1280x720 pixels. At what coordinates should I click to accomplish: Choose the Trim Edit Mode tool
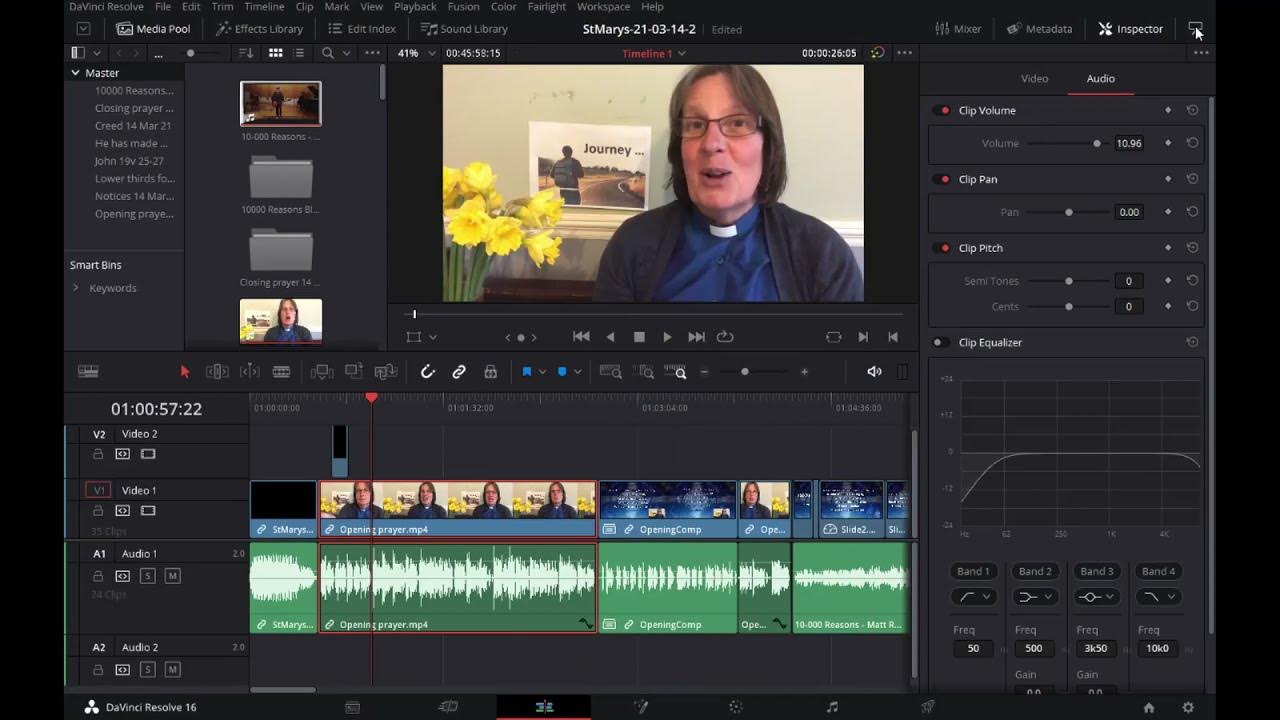coord(217,372)
